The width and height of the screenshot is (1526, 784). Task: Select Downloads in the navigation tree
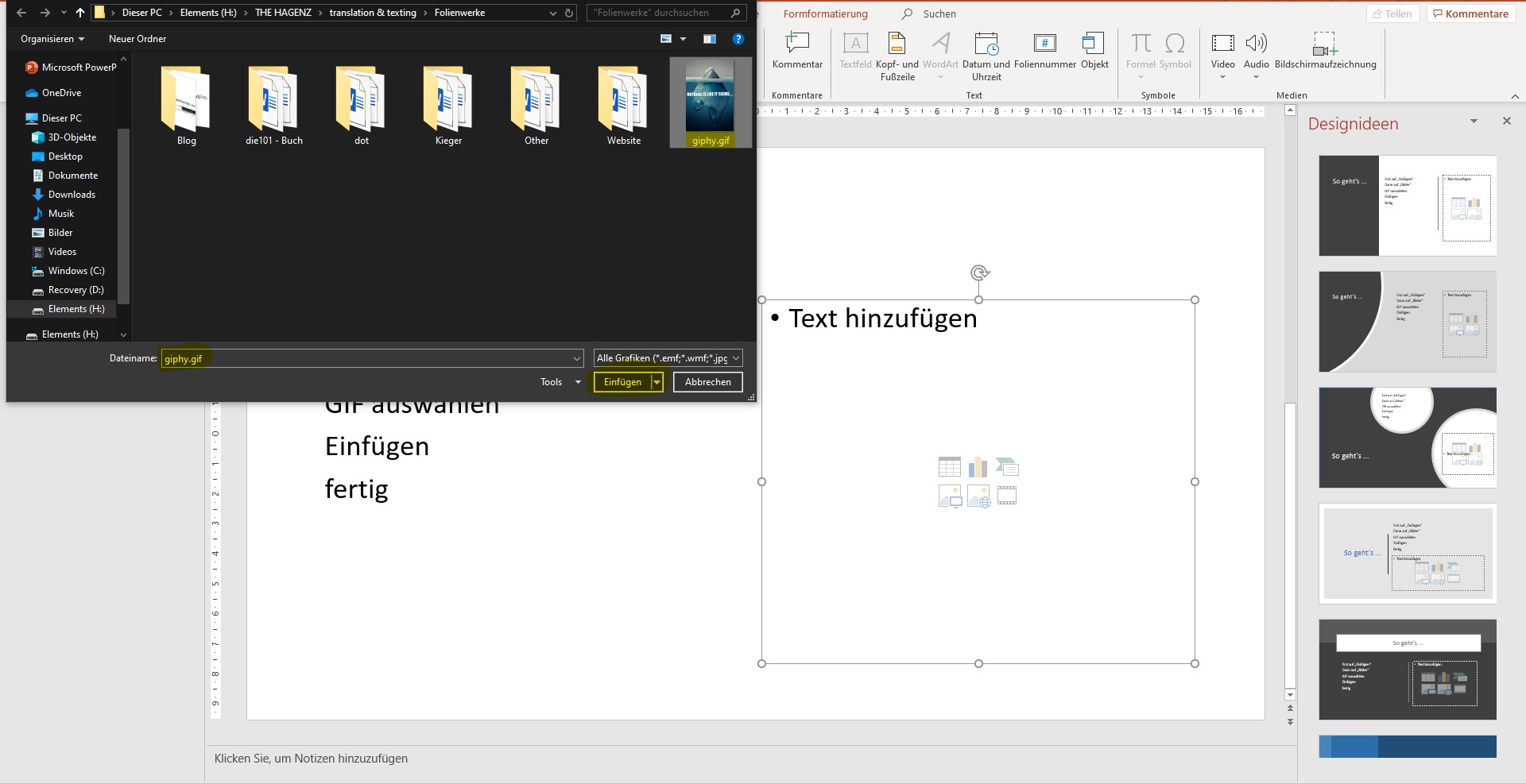click(72, 195)
